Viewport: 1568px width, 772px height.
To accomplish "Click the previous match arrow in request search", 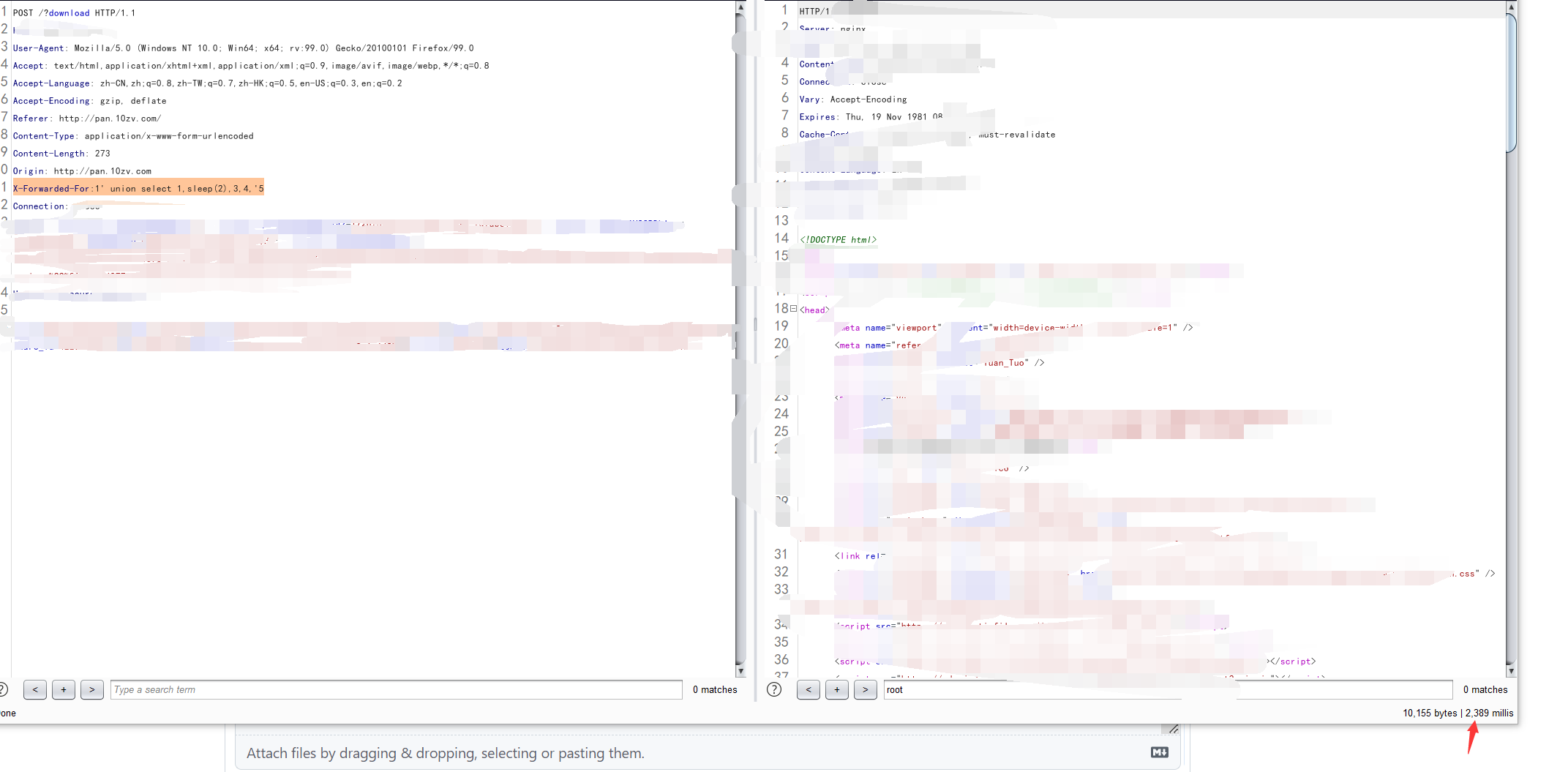I will (34, 689).
